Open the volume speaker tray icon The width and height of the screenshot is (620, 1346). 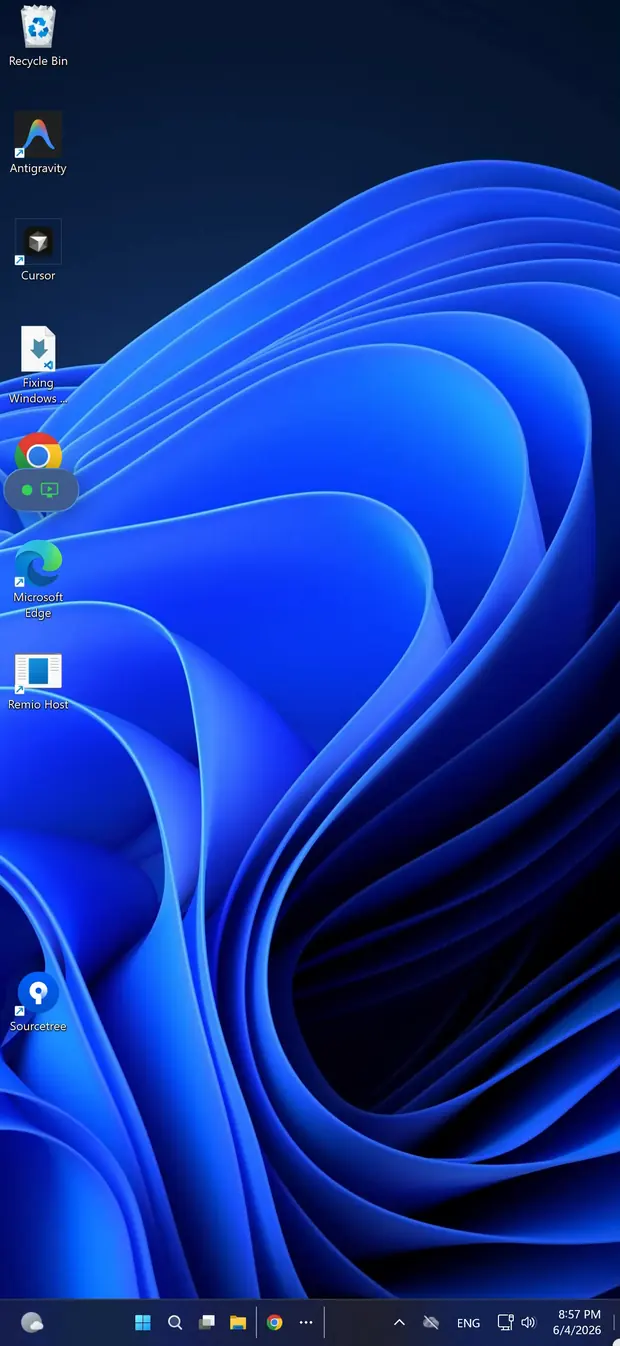point(528,1322)
